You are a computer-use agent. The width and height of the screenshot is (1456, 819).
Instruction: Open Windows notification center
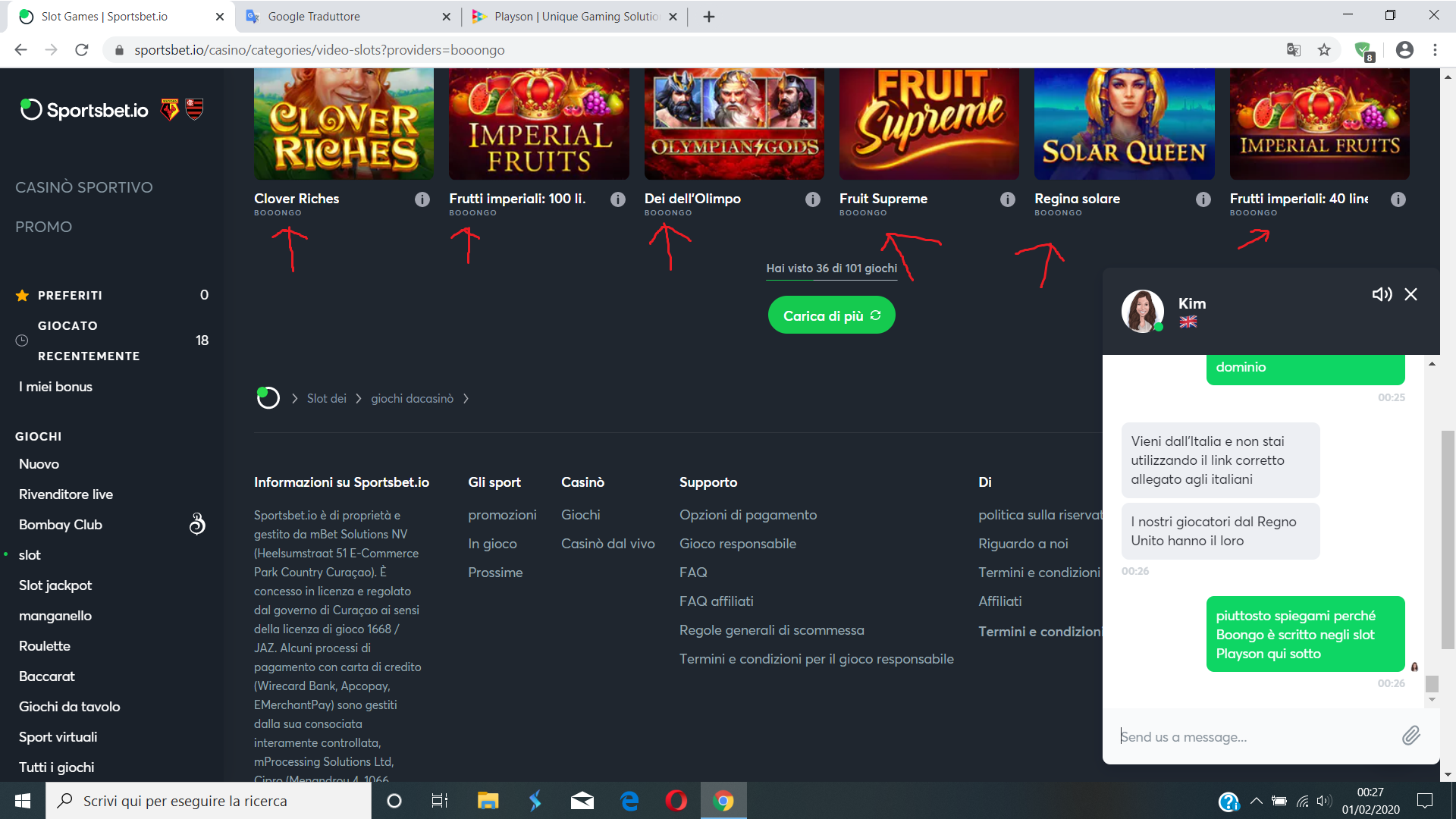pyautogui.click(x=1425, y=801)
